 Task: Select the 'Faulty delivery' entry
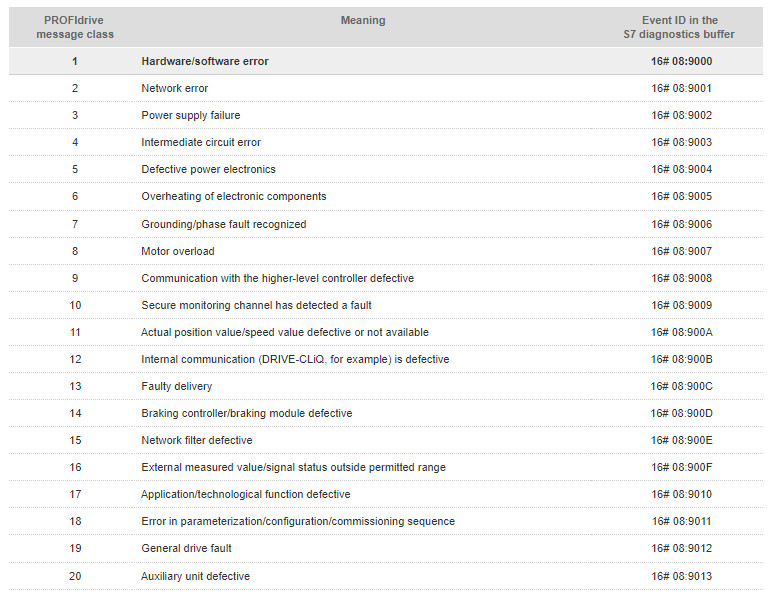point(177,386)
